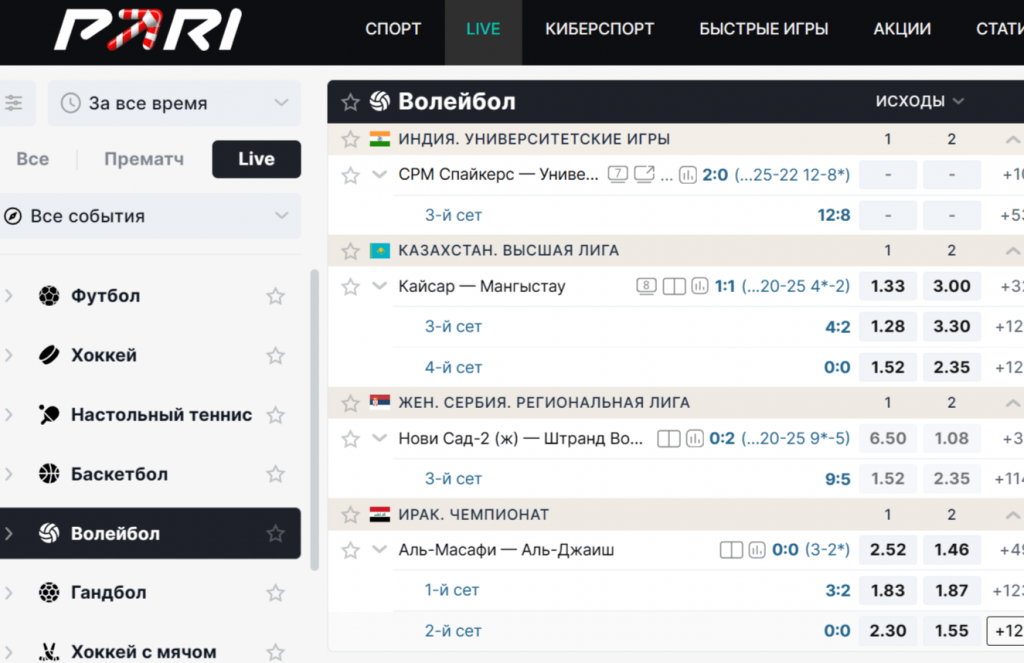Open the За все время time dropdown
Screen dimensions: 1024x663
pyautogui.click(x=174, y=103)
